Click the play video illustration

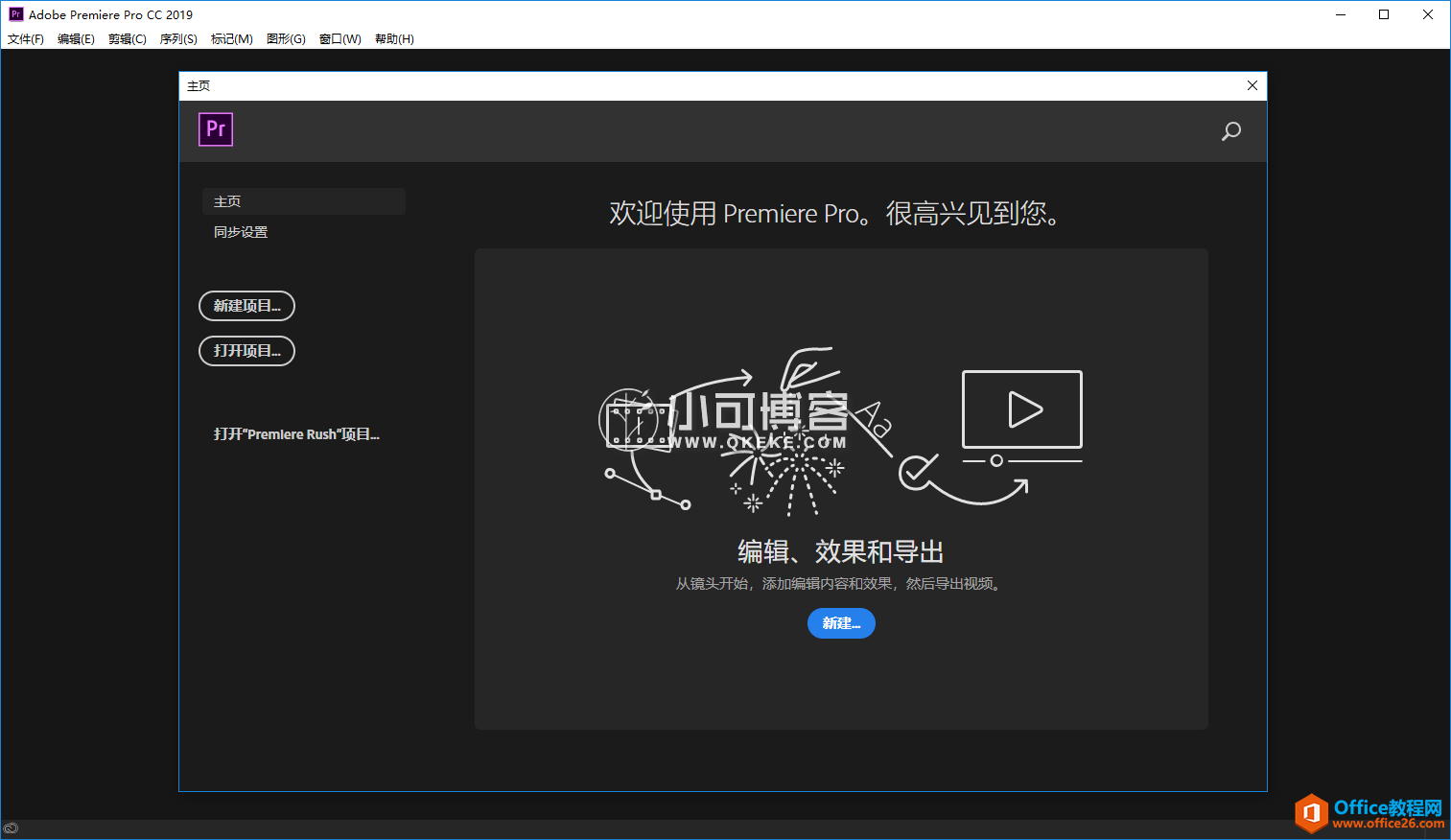(1022, 409)
